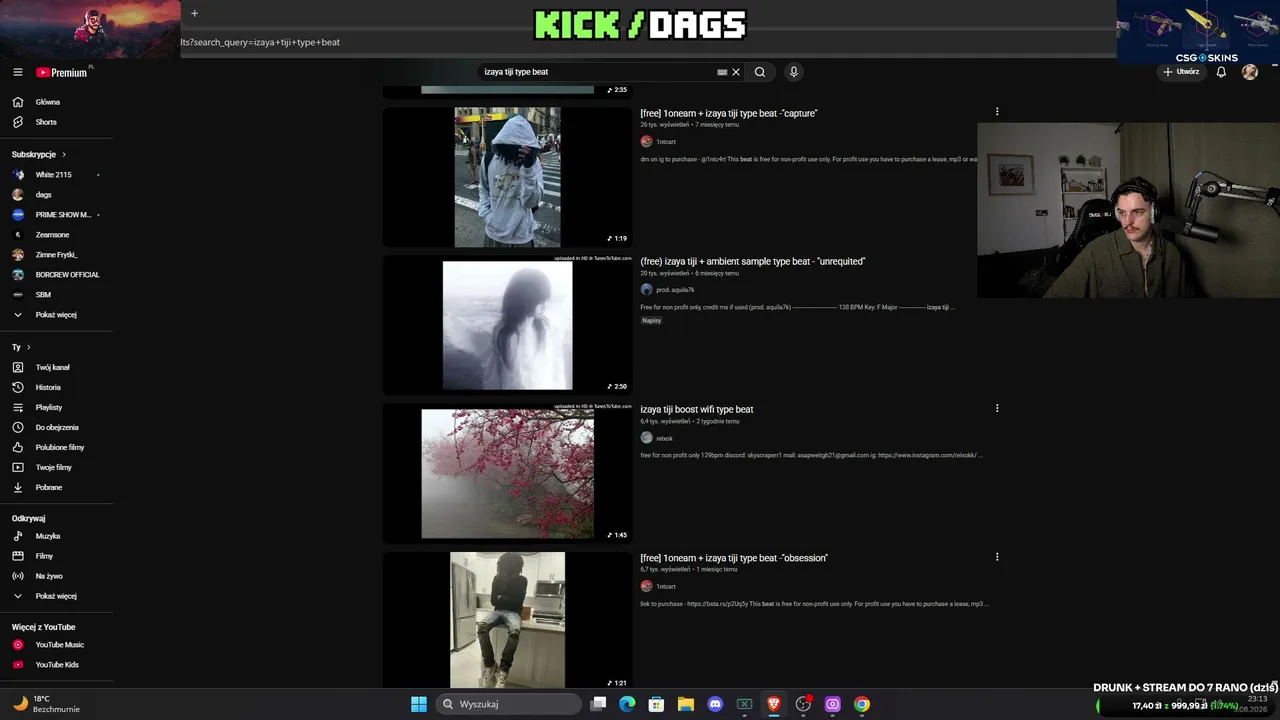Image resolution: width=1280 pixels, height=720 pixels.
Task: Open SBM subscription channel
Action: tap(43, 295)
